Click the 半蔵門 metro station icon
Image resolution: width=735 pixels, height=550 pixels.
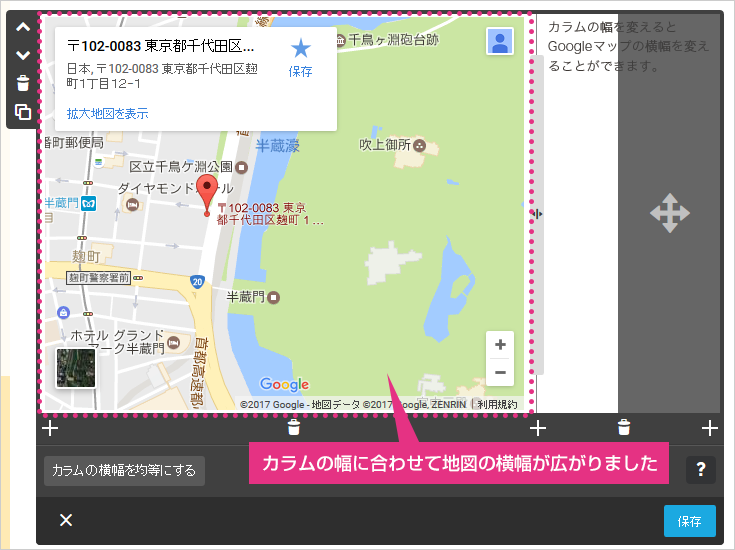coord(89,203)
